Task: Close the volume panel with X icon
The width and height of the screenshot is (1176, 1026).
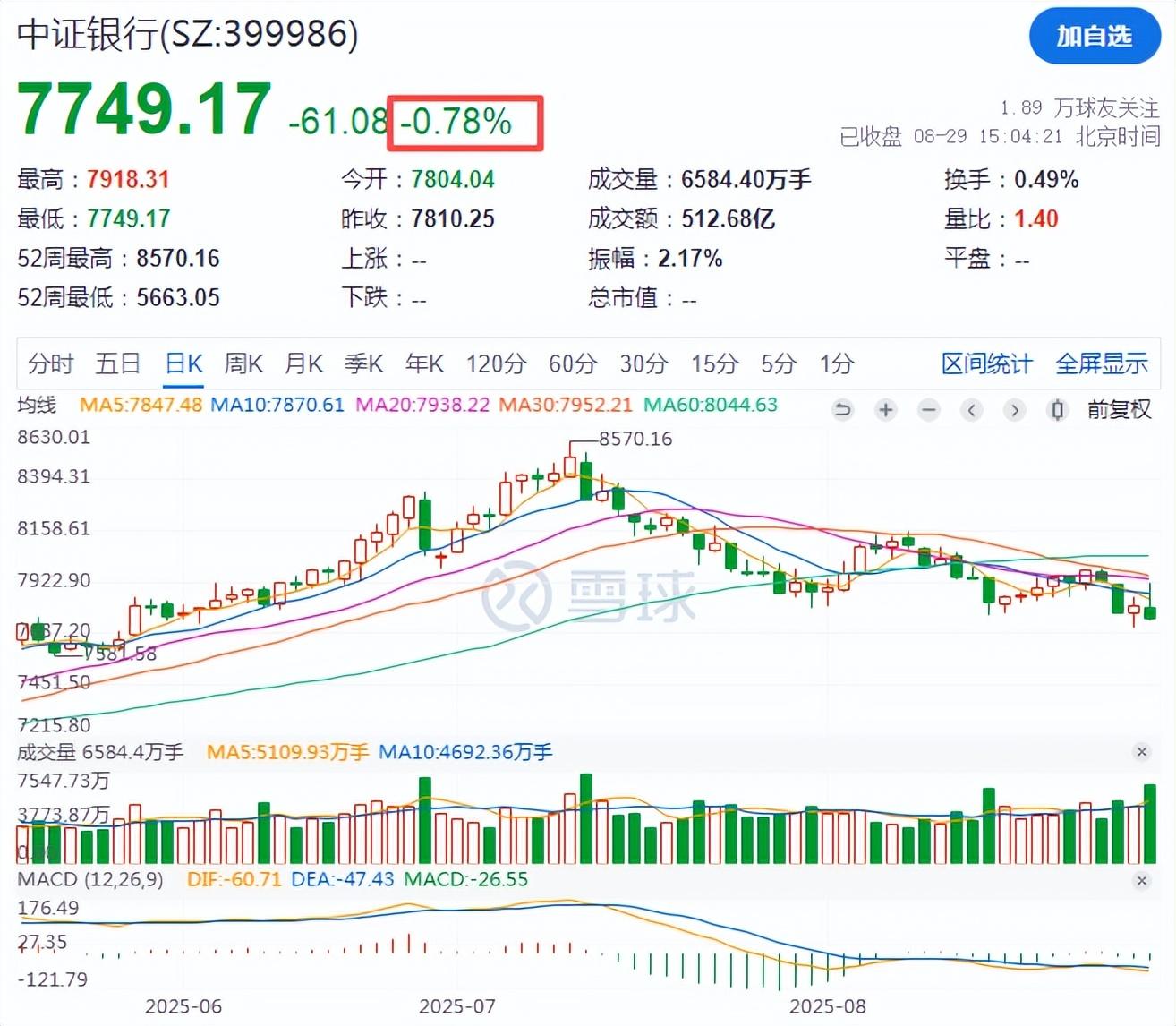Action: (1140, 752)
